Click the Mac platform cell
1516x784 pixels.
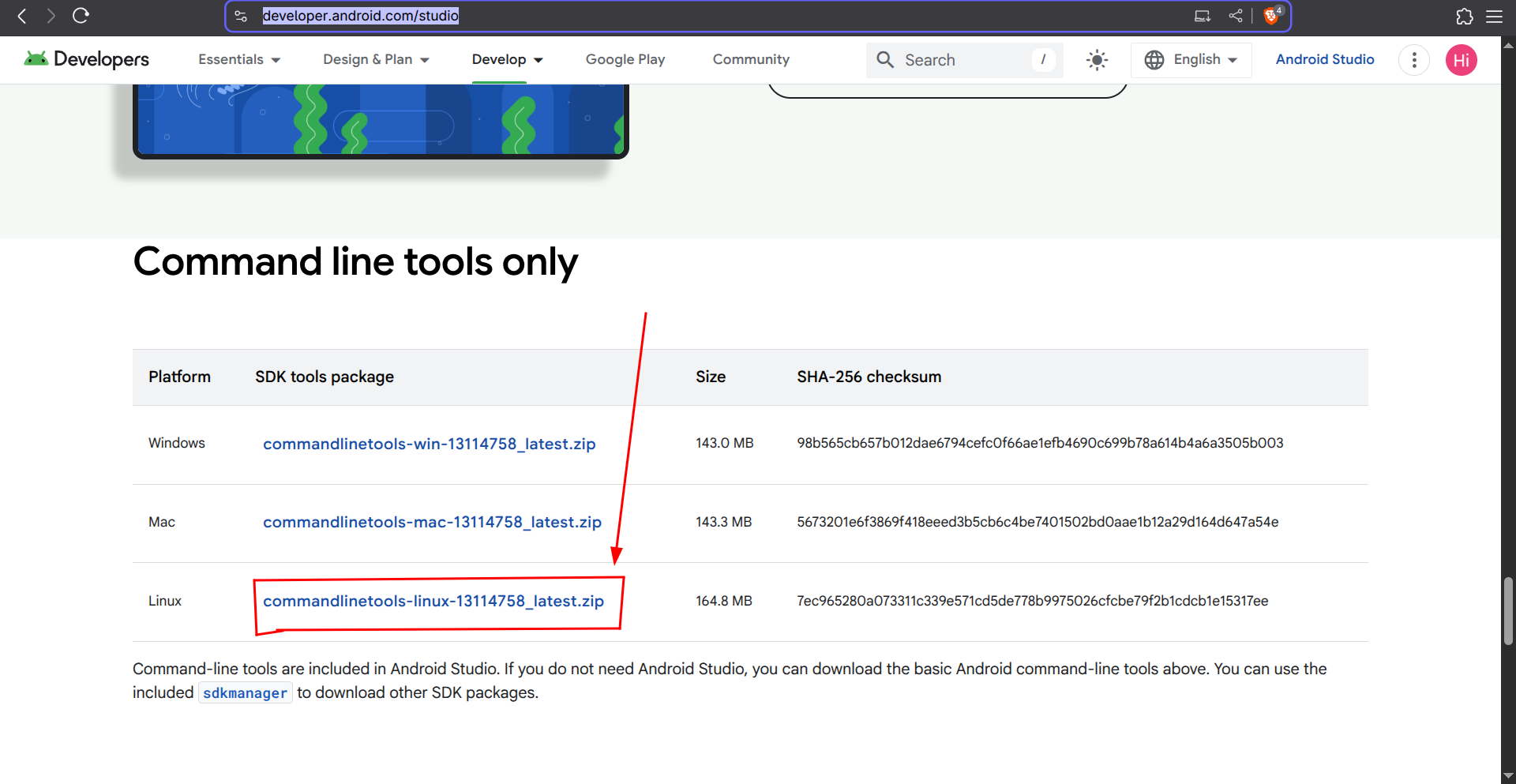click(x=162, y=522)
